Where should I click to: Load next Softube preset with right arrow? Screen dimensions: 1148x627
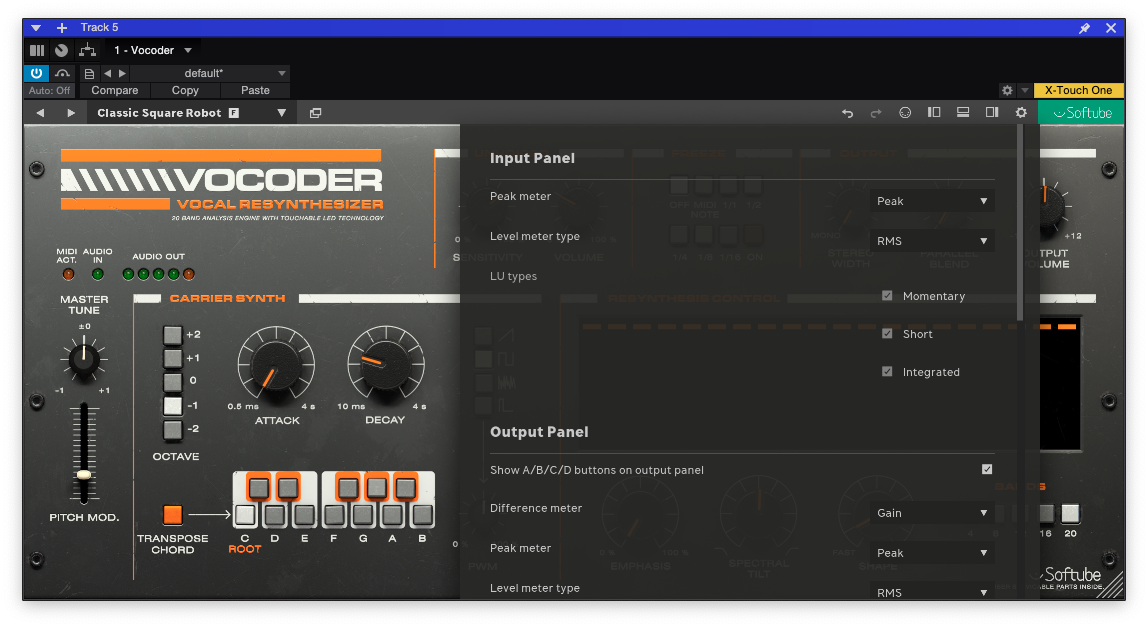[71, 113]
